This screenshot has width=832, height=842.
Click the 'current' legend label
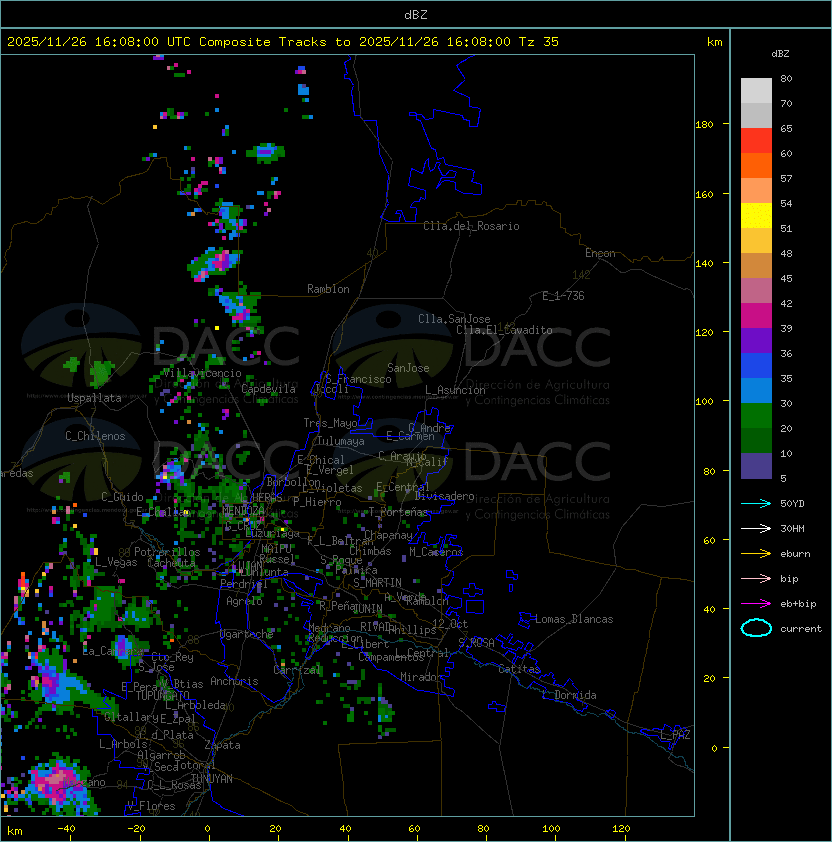tap(801, 628)
